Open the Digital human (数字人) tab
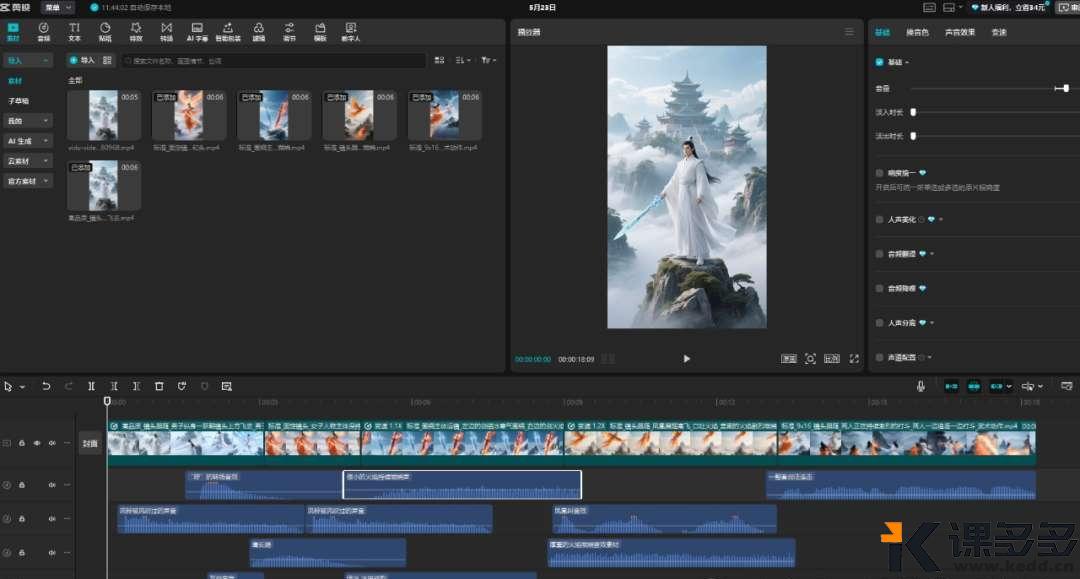Screen dimensions: 1080x579 pyautogui.click(x=351, y=32)
